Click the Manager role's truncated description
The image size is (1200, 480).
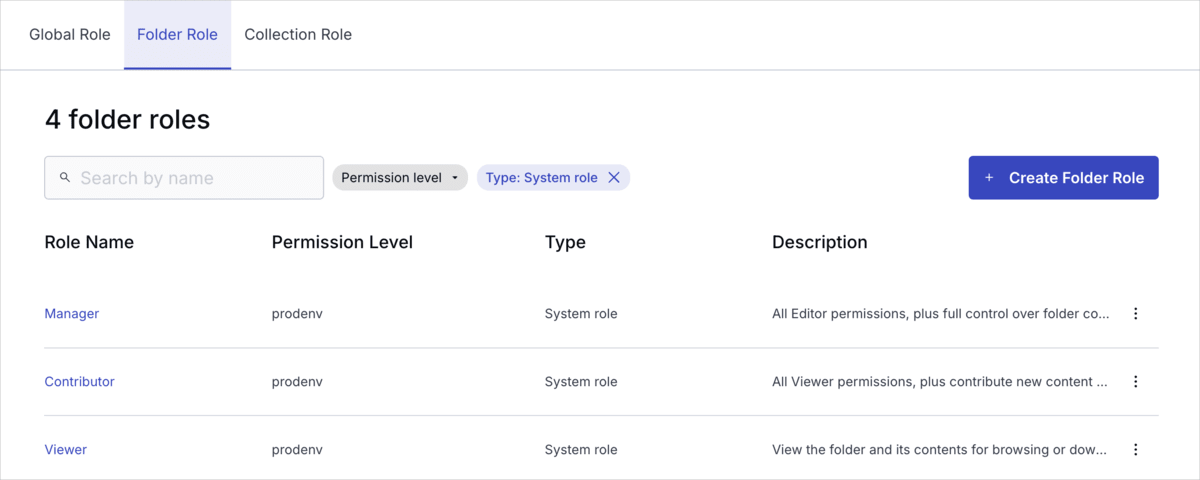940,314
